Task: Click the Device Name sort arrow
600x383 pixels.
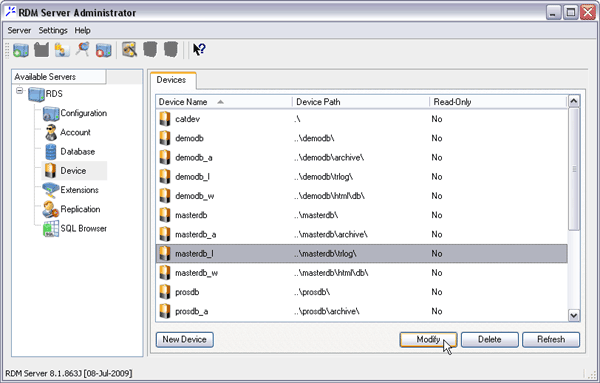Action: (220, 102)
